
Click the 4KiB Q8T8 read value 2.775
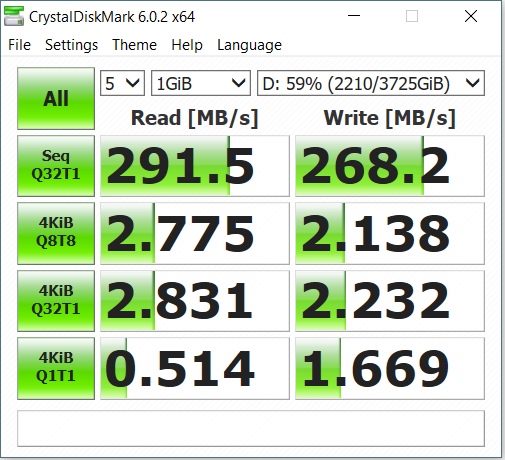(195, 233)
